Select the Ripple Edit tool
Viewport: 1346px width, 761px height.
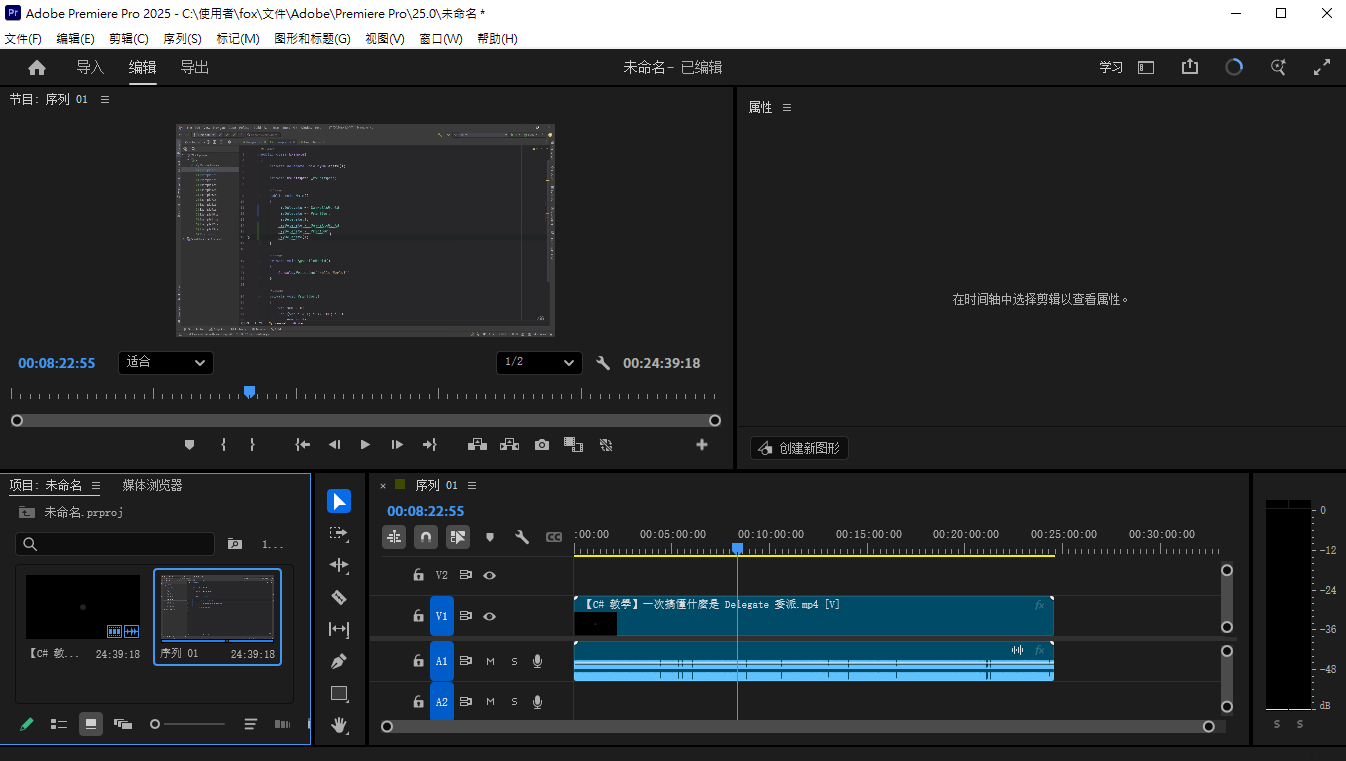pos(339,565)
